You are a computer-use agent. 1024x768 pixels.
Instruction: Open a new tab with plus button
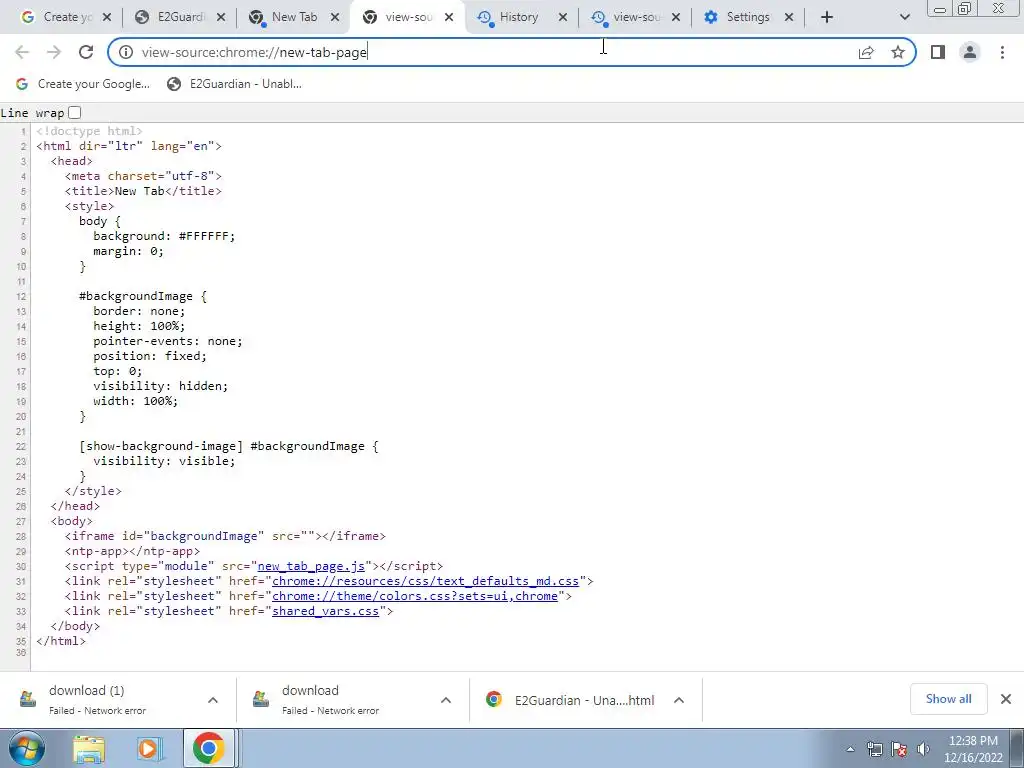tap(827, 17)
